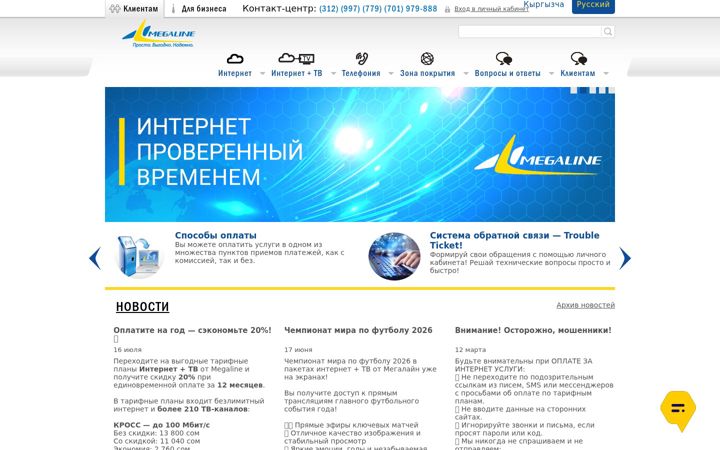Go to the previous promo card with the left arrow
The height and width of the screenshot is (450, 720).
point(95,258)
